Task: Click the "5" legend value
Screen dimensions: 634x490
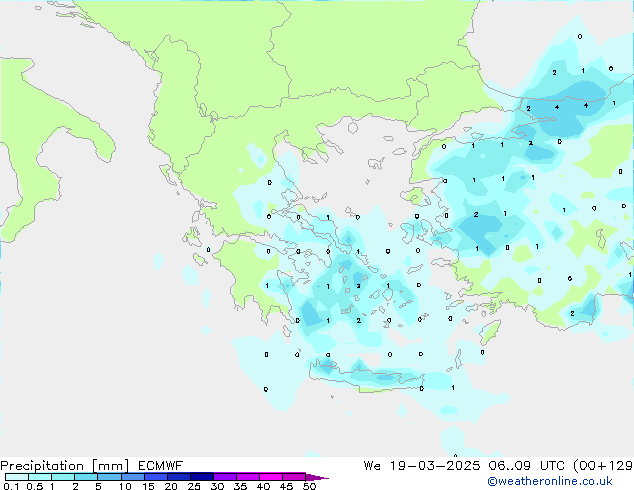Action: (x=98, y=486)
